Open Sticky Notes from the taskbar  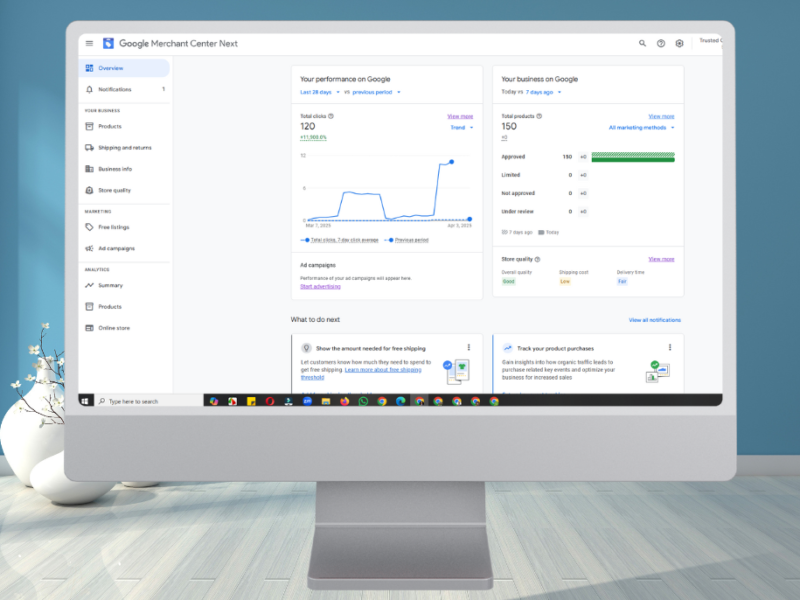251,402
